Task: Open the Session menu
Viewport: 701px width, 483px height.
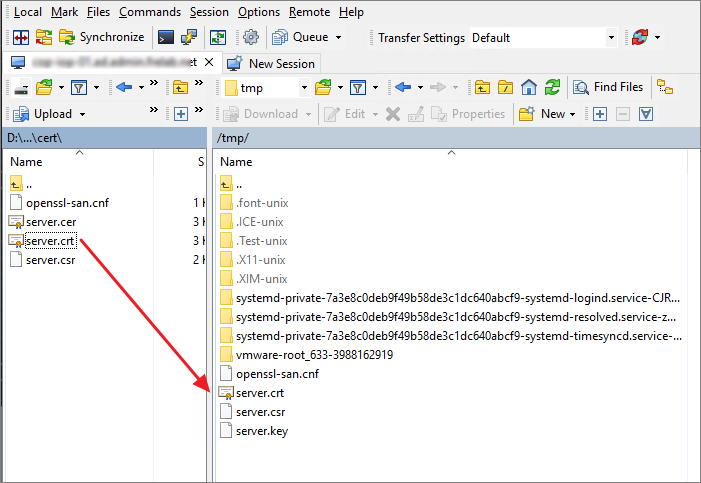Action: (x=209, y=12)
